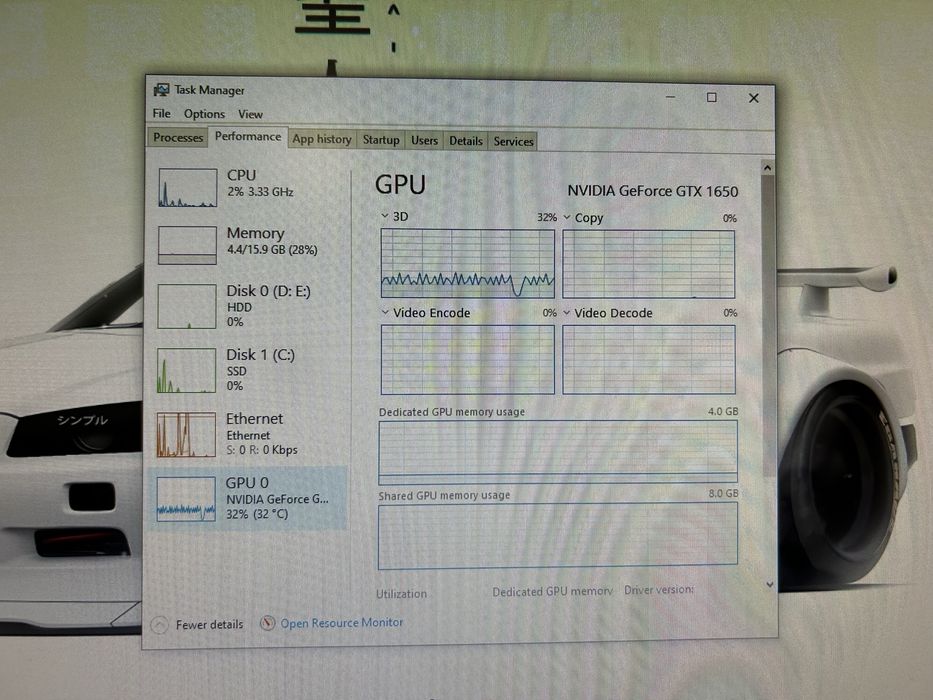Go to the Startup tab
Screen dimensions: 933x700
coord(381,140)
